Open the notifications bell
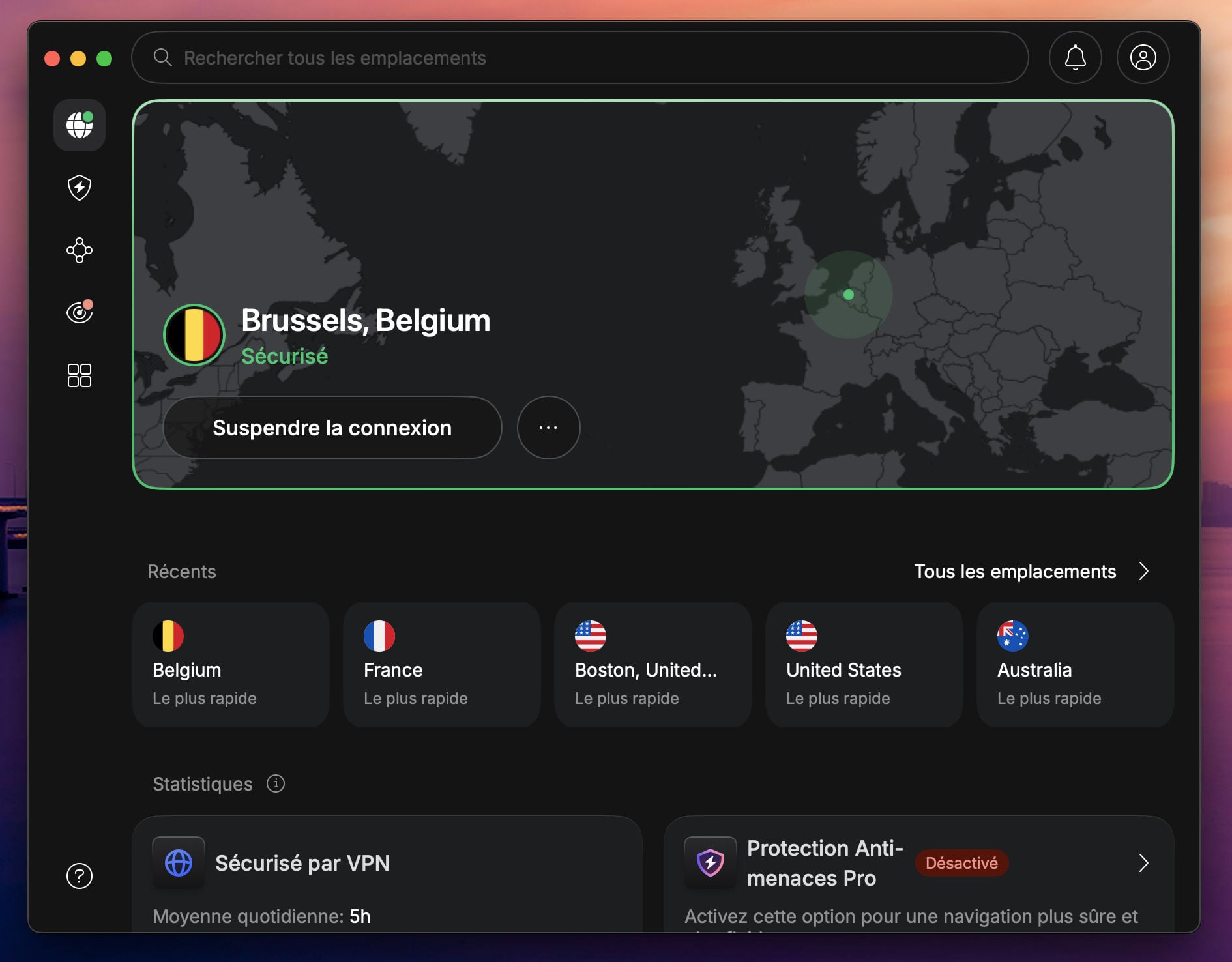Screen dimensions: 1232x962 (x=1075, y=57)
